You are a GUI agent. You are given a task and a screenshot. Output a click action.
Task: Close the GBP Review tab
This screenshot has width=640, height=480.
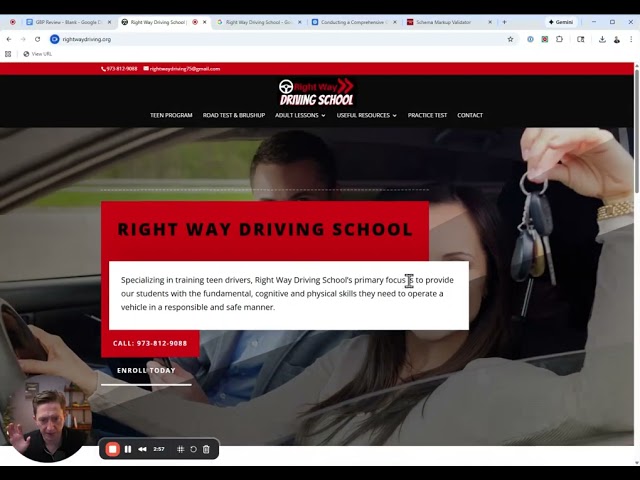click(x=109, y=22)
